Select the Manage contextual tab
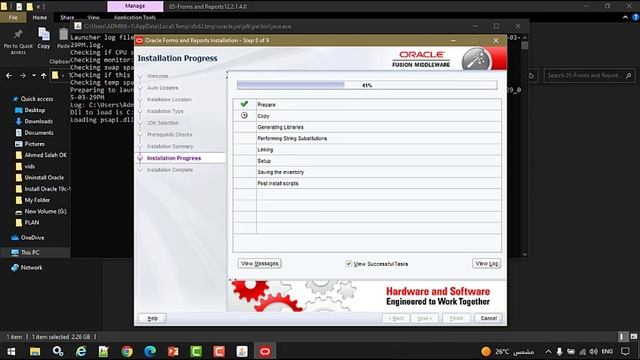 pos(135,6)
